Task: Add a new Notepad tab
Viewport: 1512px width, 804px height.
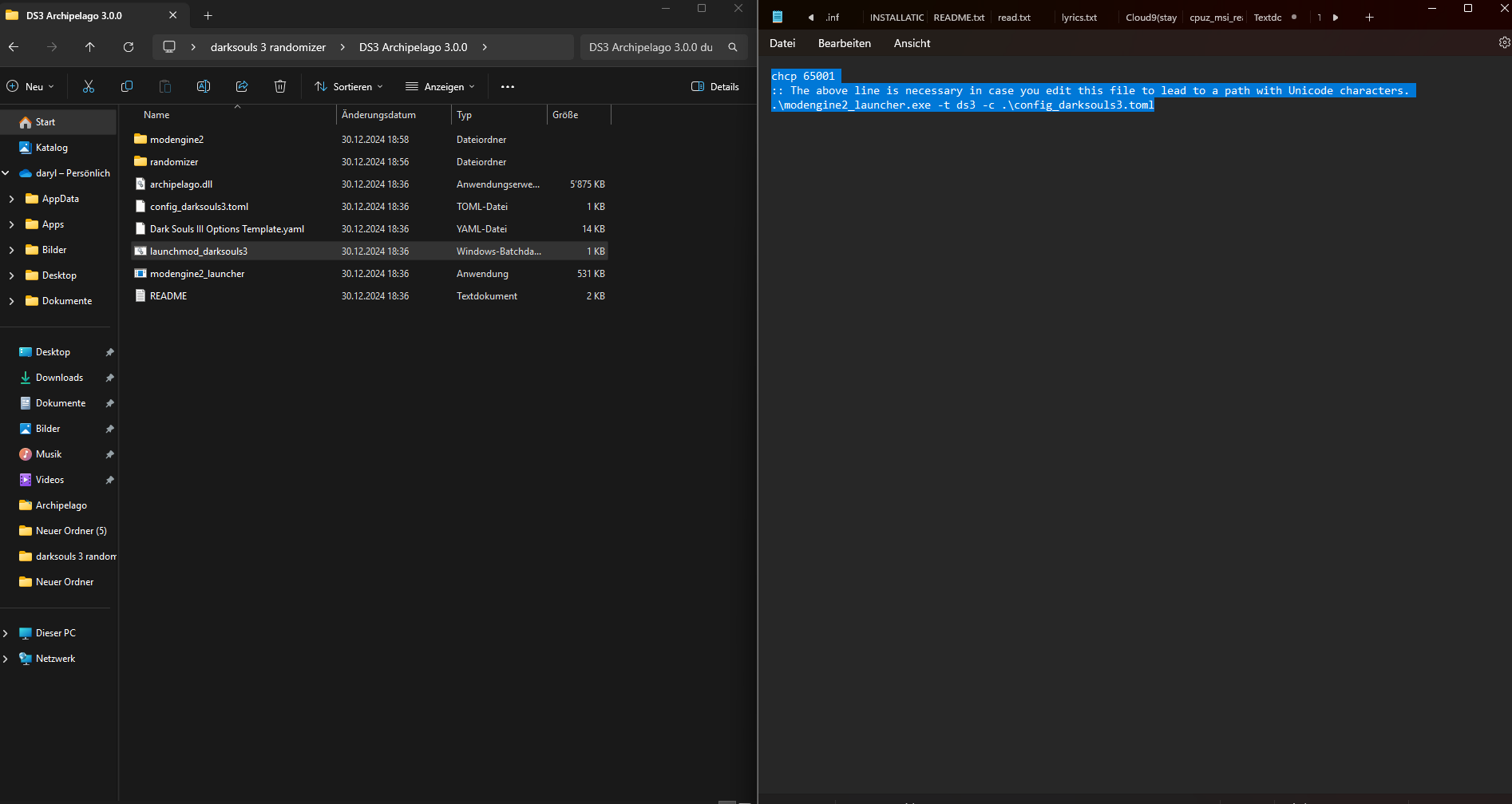Action: tap(1369, 18)
